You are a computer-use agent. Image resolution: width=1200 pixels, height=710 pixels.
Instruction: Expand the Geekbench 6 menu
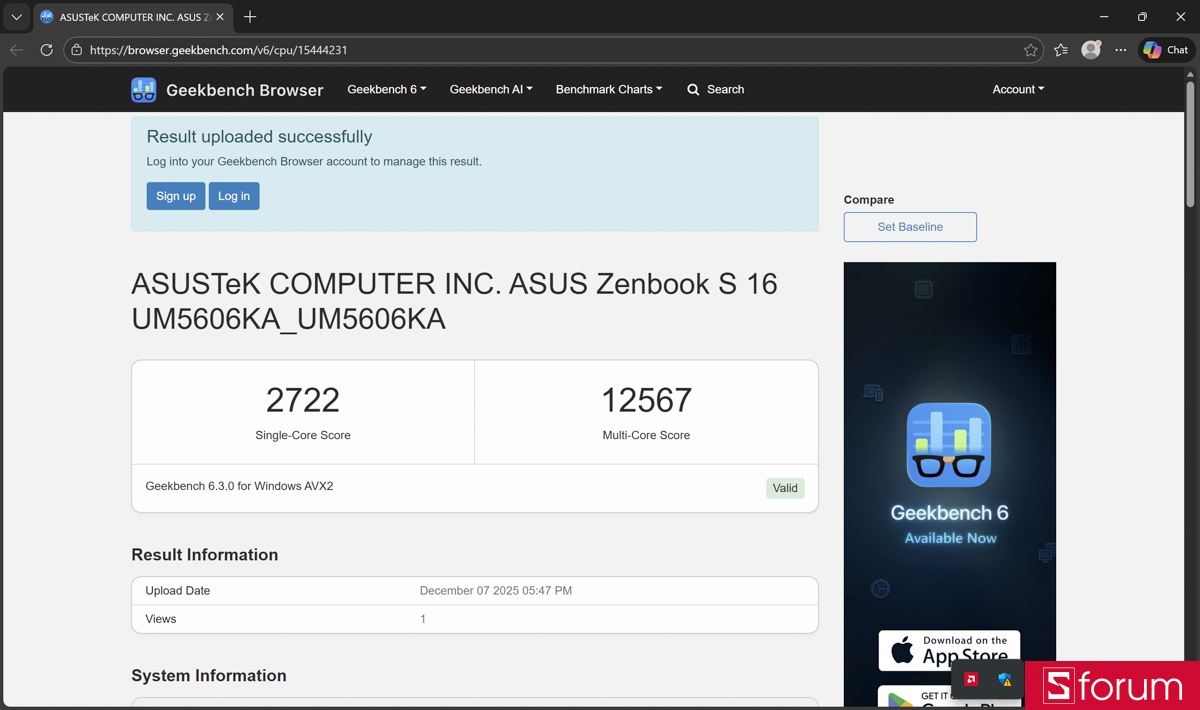click(386, 89)
